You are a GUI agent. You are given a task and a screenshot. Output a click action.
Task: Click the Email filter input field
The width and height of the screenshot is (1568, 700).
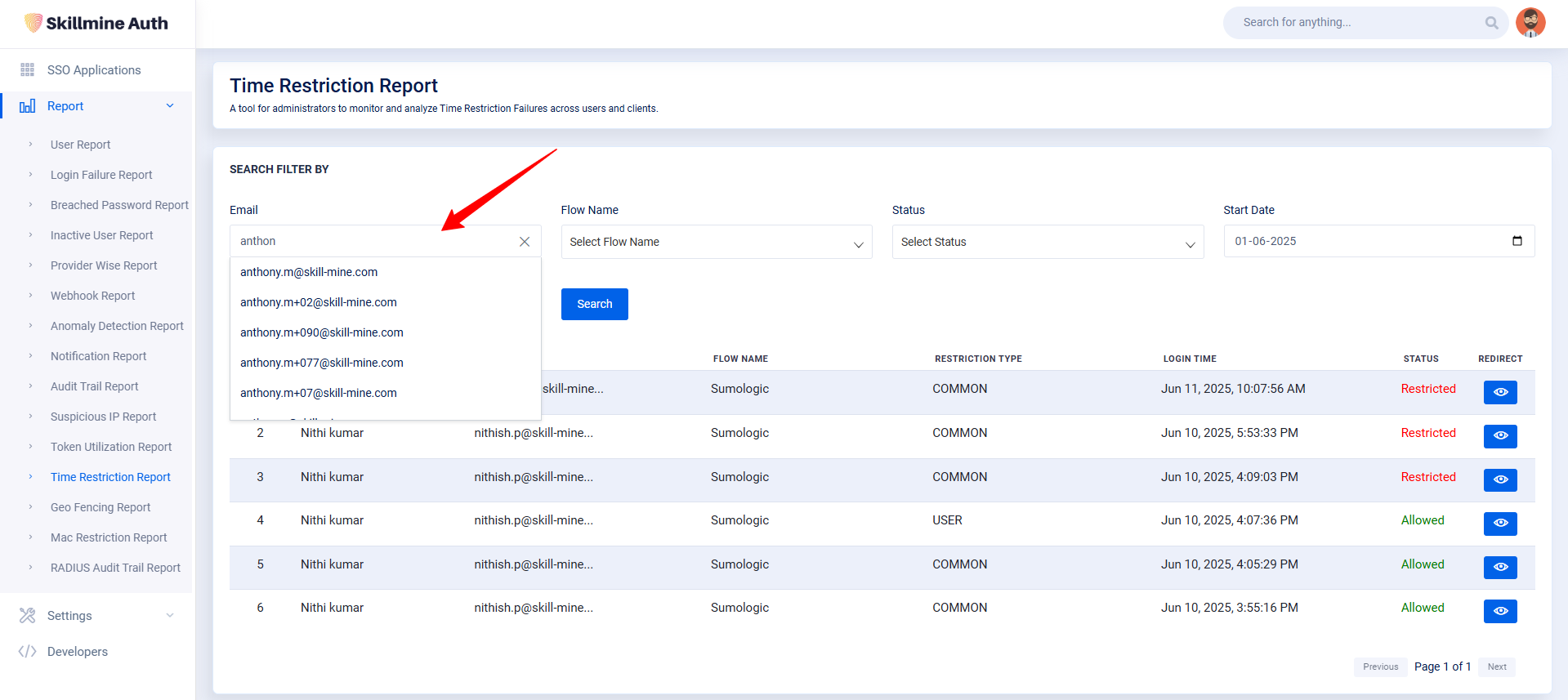(372, 242)
